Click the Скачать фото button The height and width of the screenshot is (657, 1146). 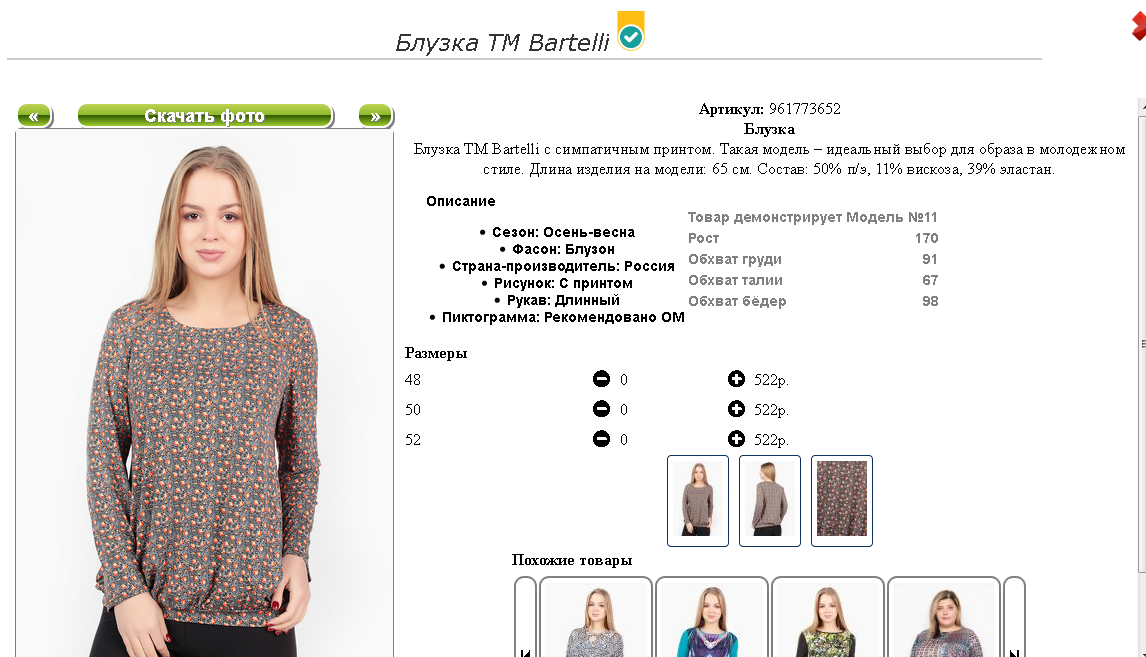205,115
